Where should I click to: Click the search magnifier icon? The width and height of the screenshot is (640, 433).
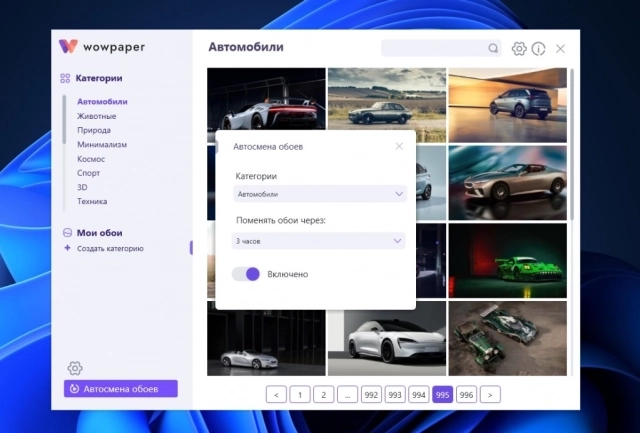coord(493,48)
